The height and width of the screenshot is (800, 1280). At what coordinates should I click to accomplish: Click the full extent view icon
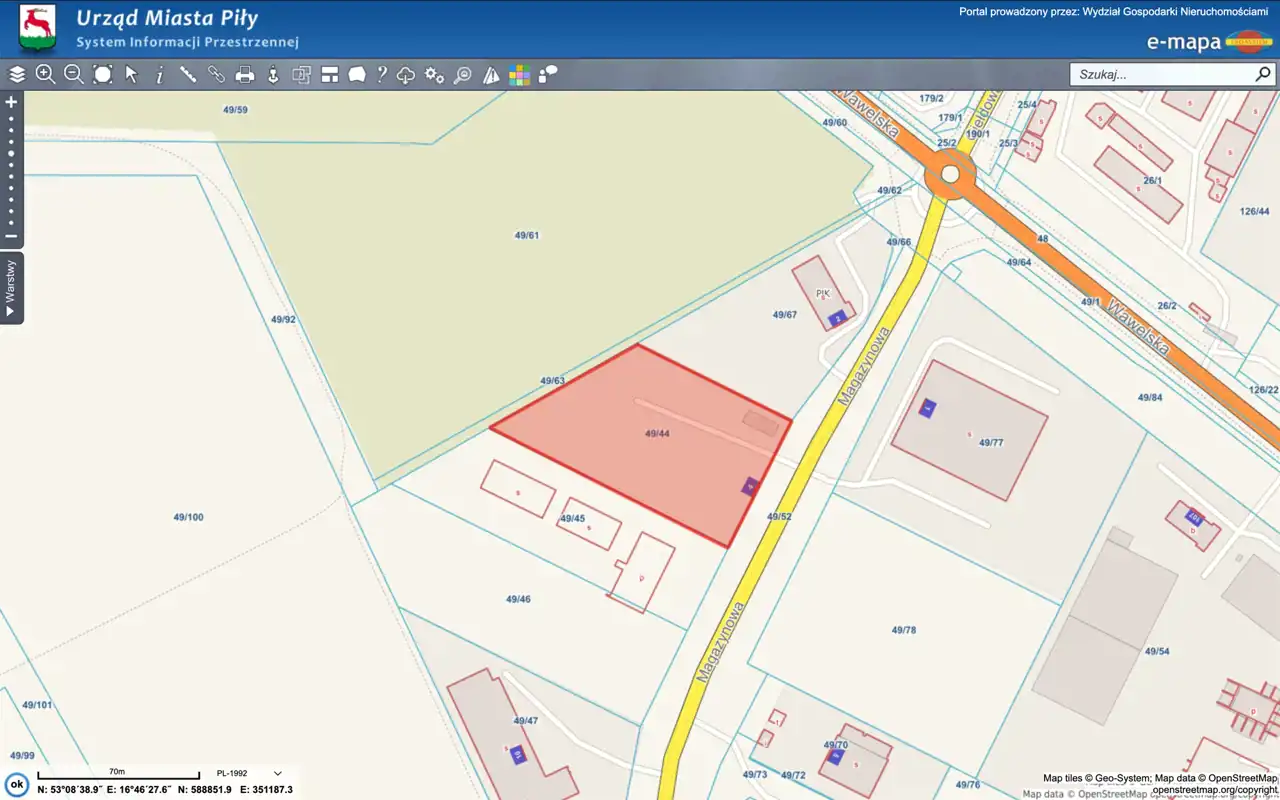(103, 74)
